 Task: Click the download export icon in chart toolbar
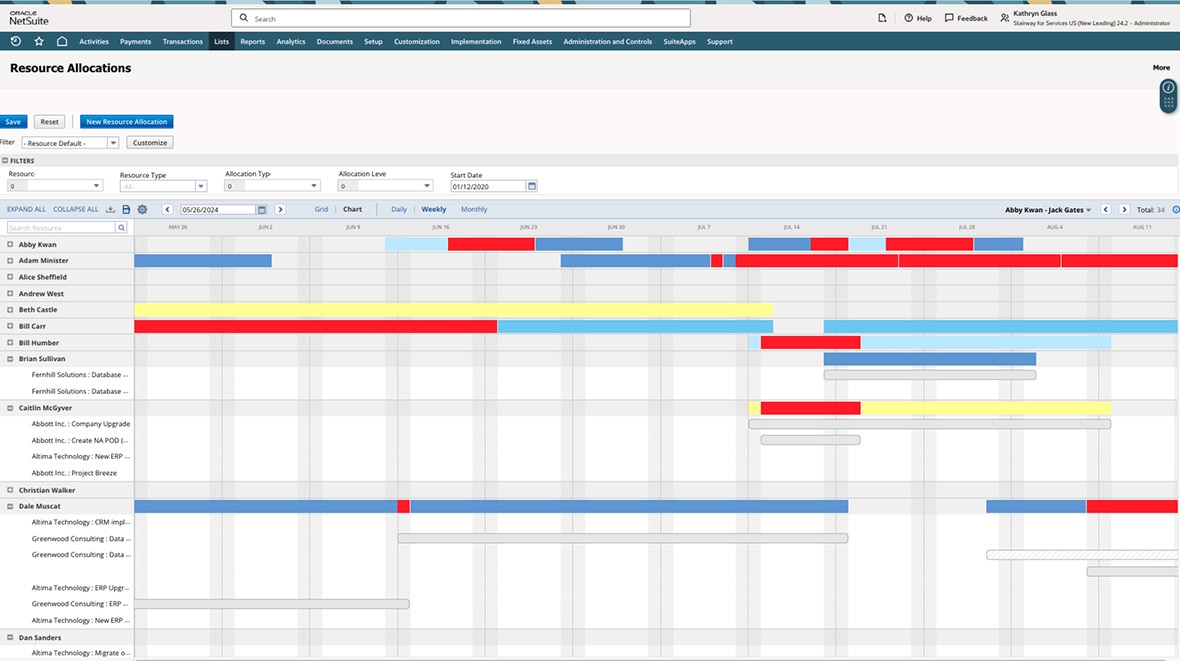[x=111, y=210]
